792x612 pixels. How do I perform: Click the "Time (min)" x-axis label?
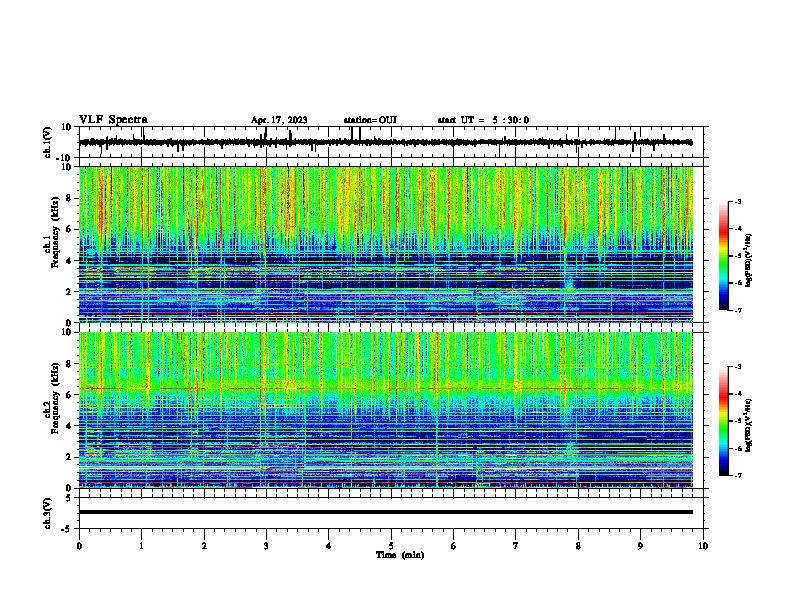pos(400,555)
